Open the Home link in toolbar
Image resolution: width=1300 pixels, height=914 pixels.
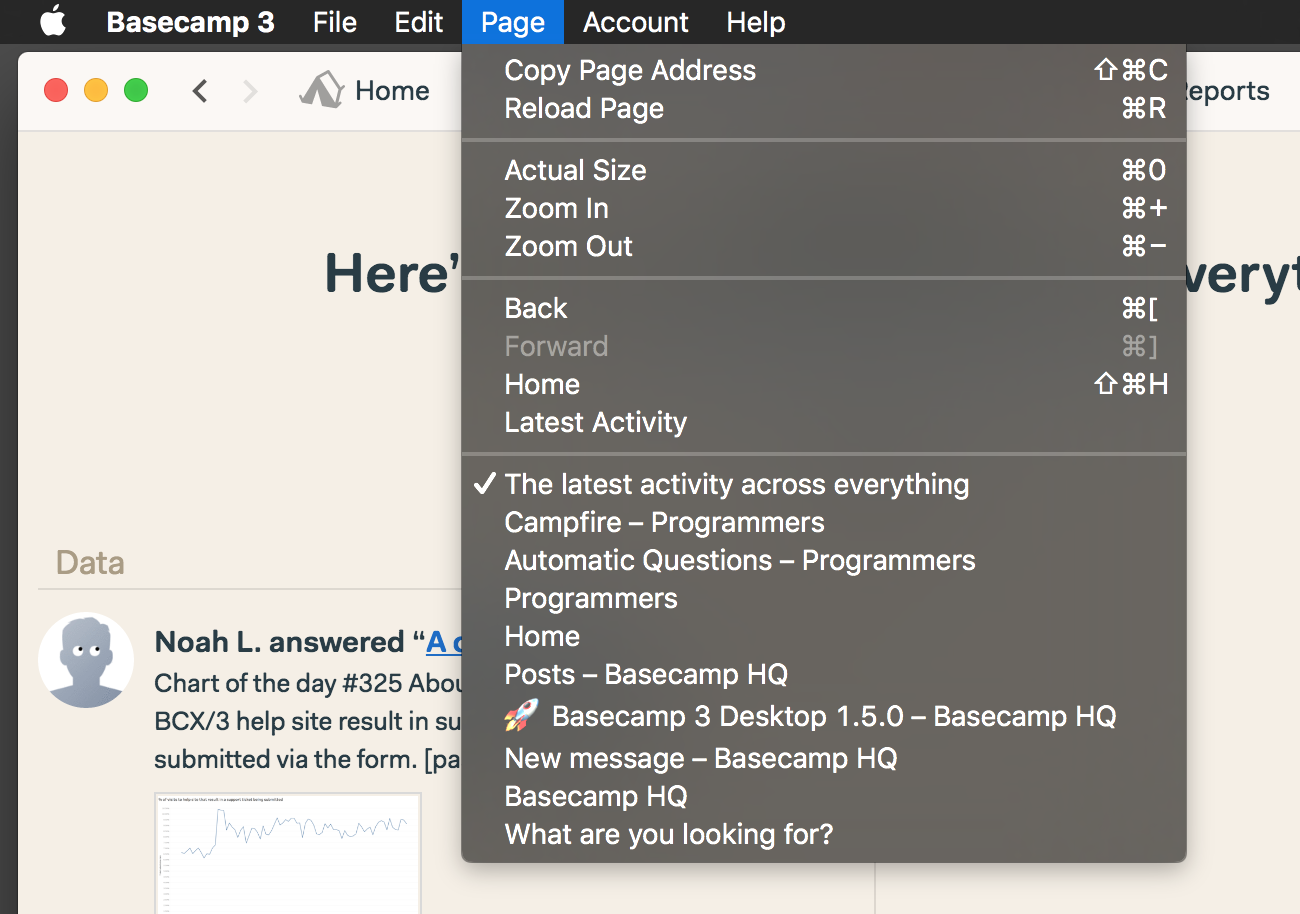click(392, 91)
